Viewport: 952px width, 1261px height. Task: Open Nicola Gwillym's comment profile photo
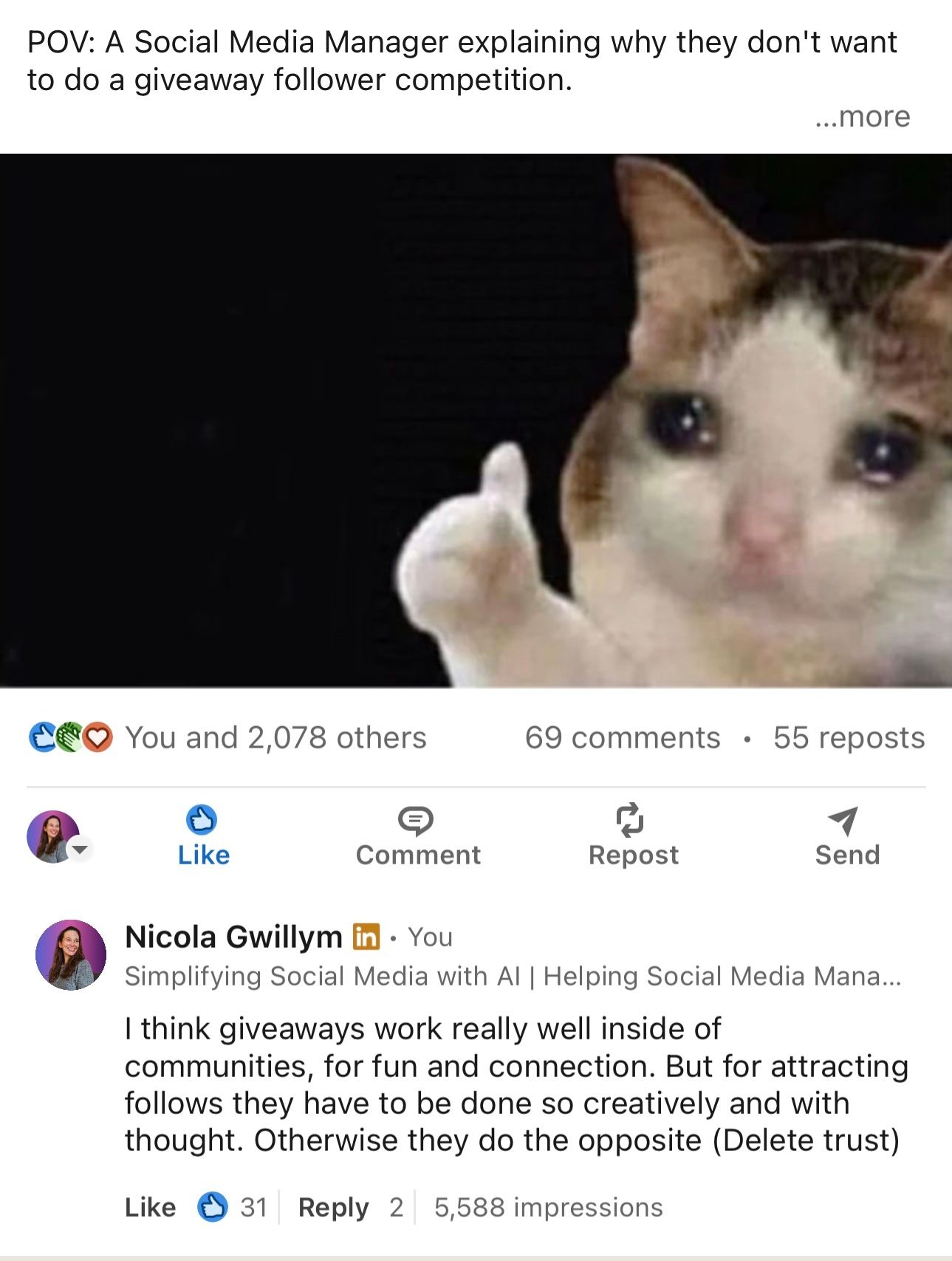point(71,954)
